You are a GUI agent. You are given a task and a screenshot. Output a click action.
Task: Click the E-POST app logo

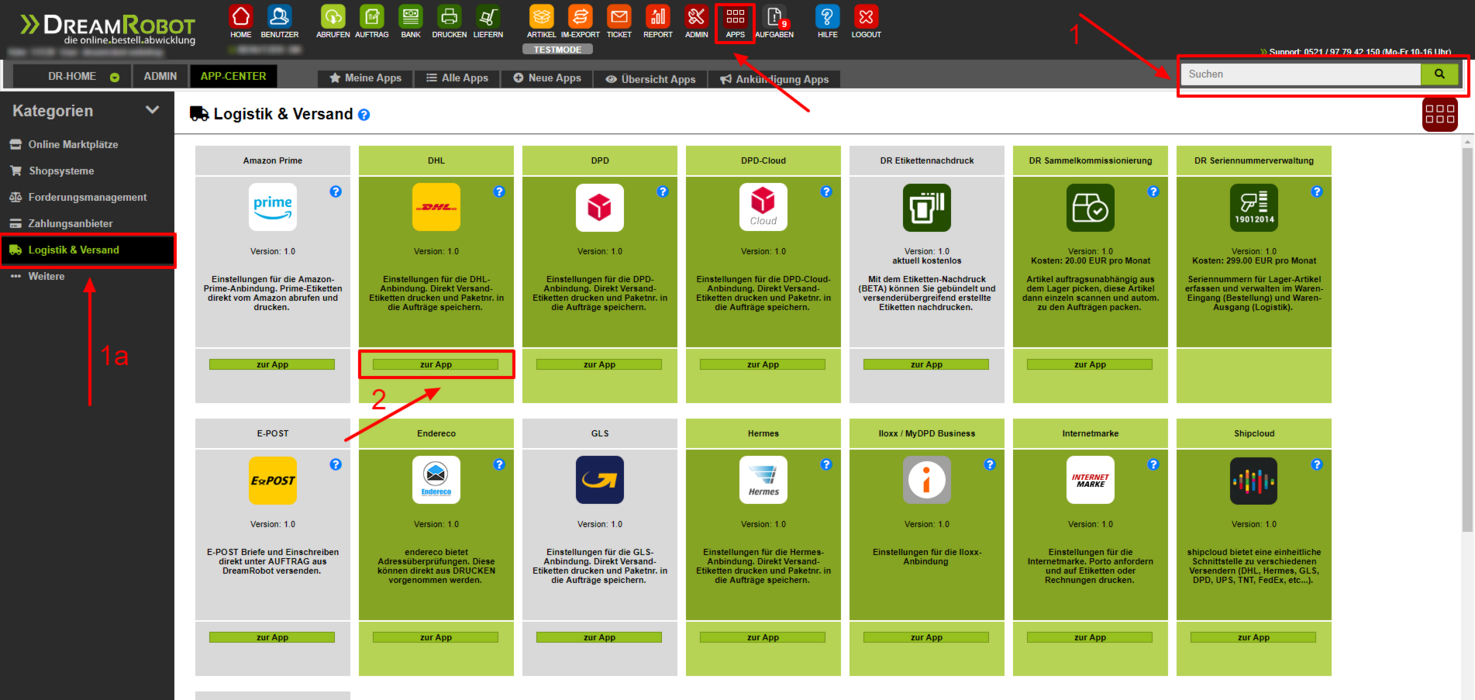tap(273, 480)
